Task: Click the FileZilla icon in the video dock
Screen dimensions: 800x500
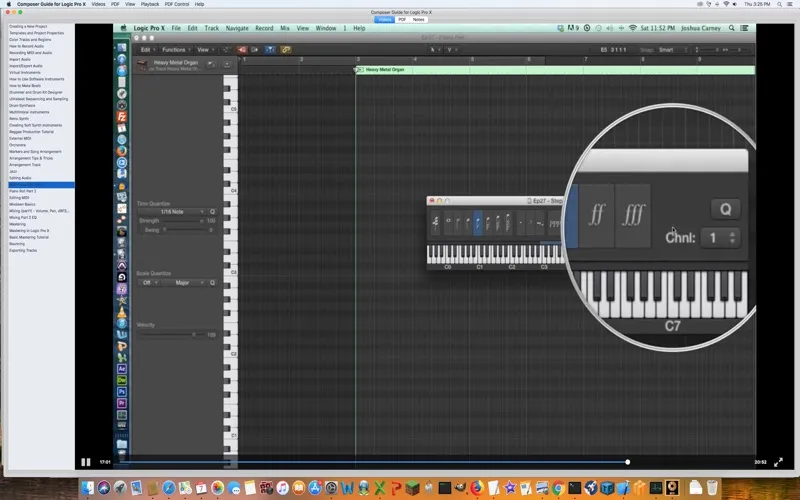Action: click(121, 116)
